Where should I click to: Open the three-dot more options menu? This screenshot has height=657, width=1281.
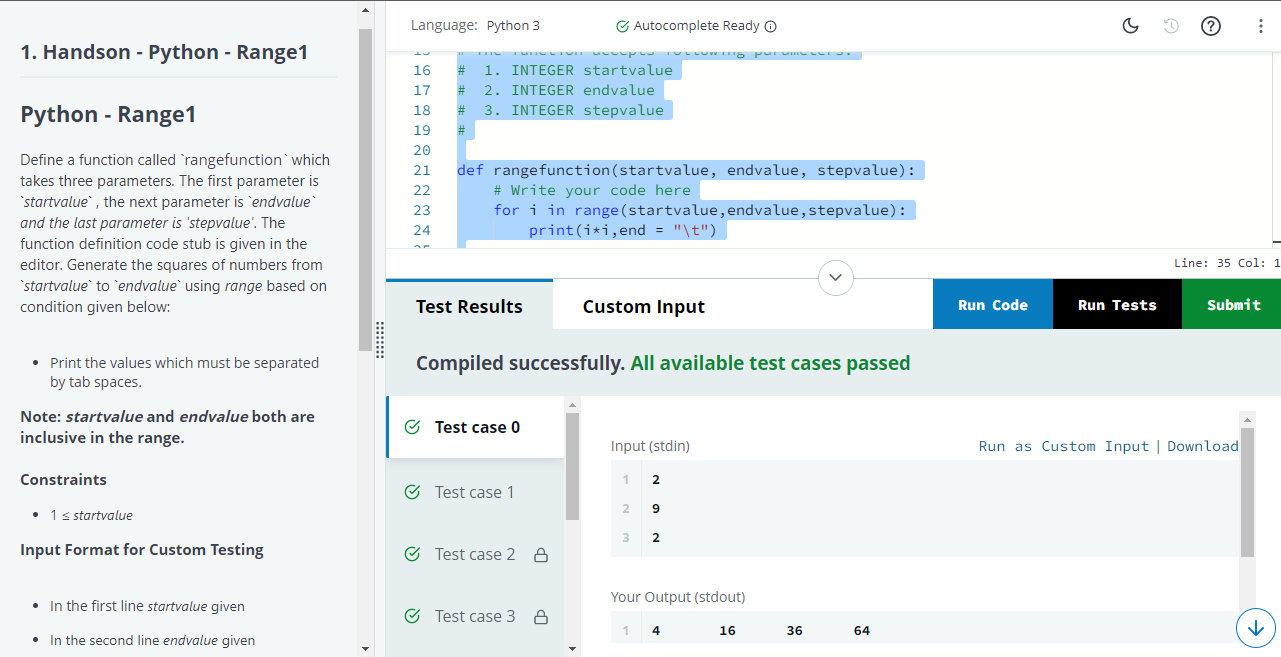(1260, 27)
